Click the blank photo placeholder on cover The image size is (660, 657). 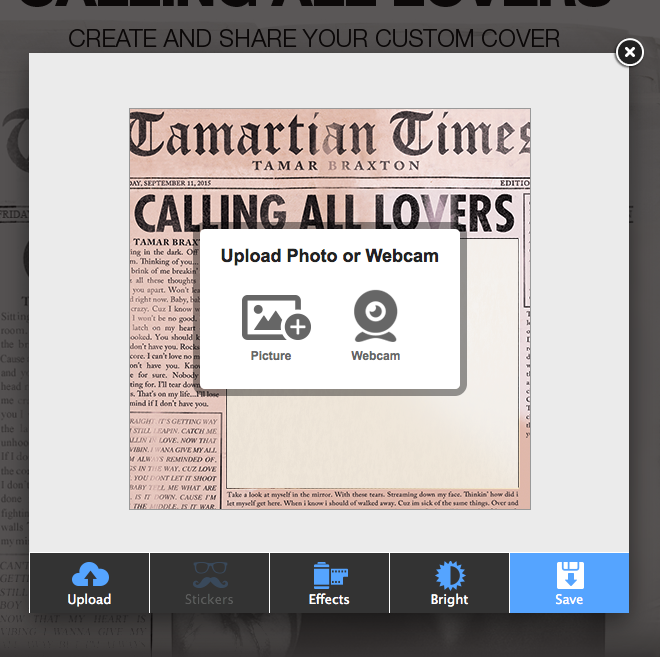tap(373, 440)
